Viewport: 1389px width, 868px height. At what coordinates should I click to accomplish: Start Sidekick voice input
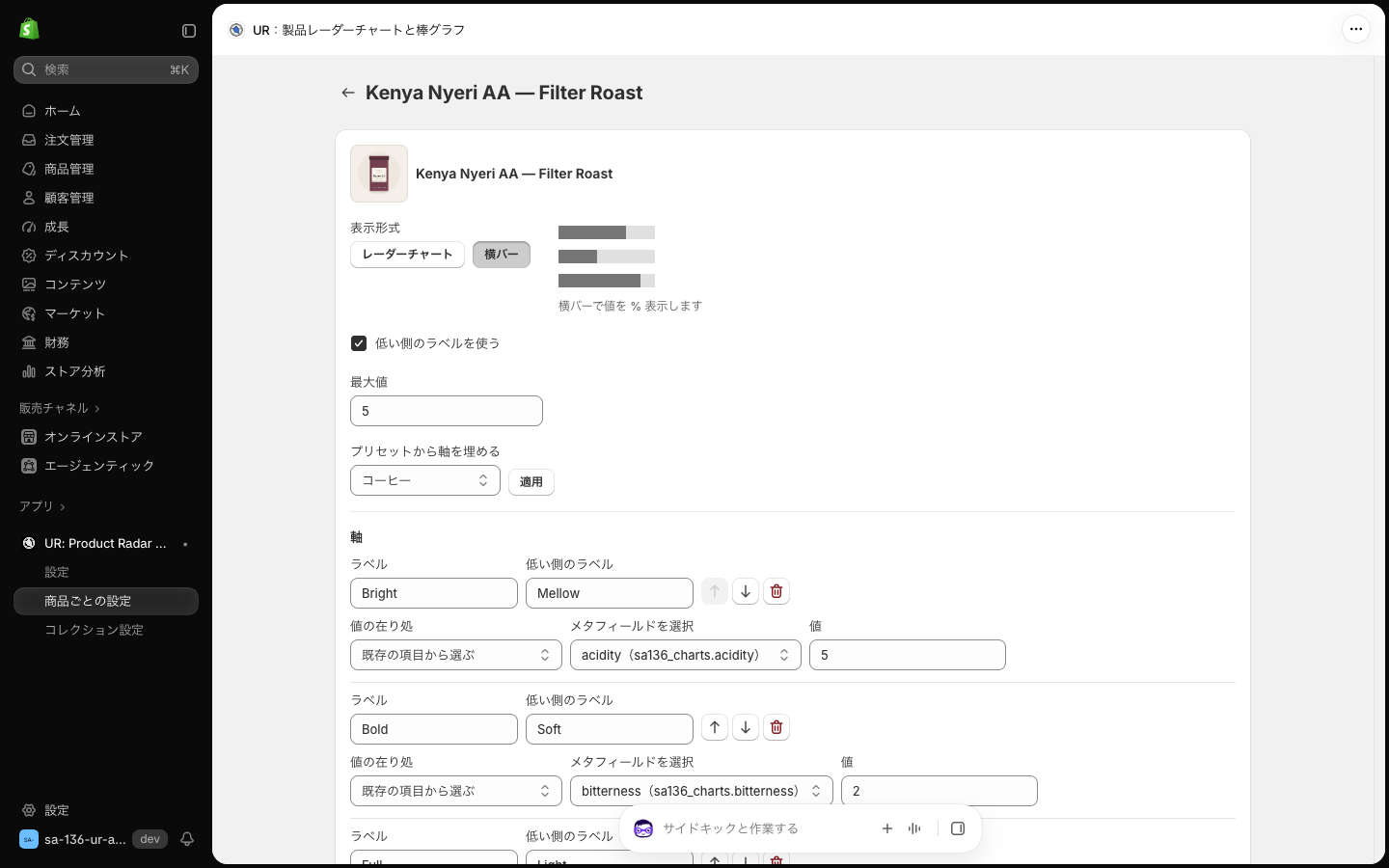[914, 828]
